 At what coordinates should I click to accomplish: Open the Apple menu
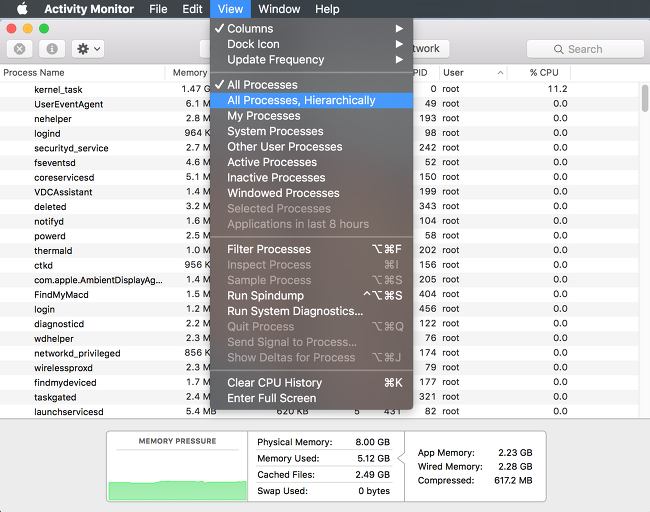(x=22, y=9)
